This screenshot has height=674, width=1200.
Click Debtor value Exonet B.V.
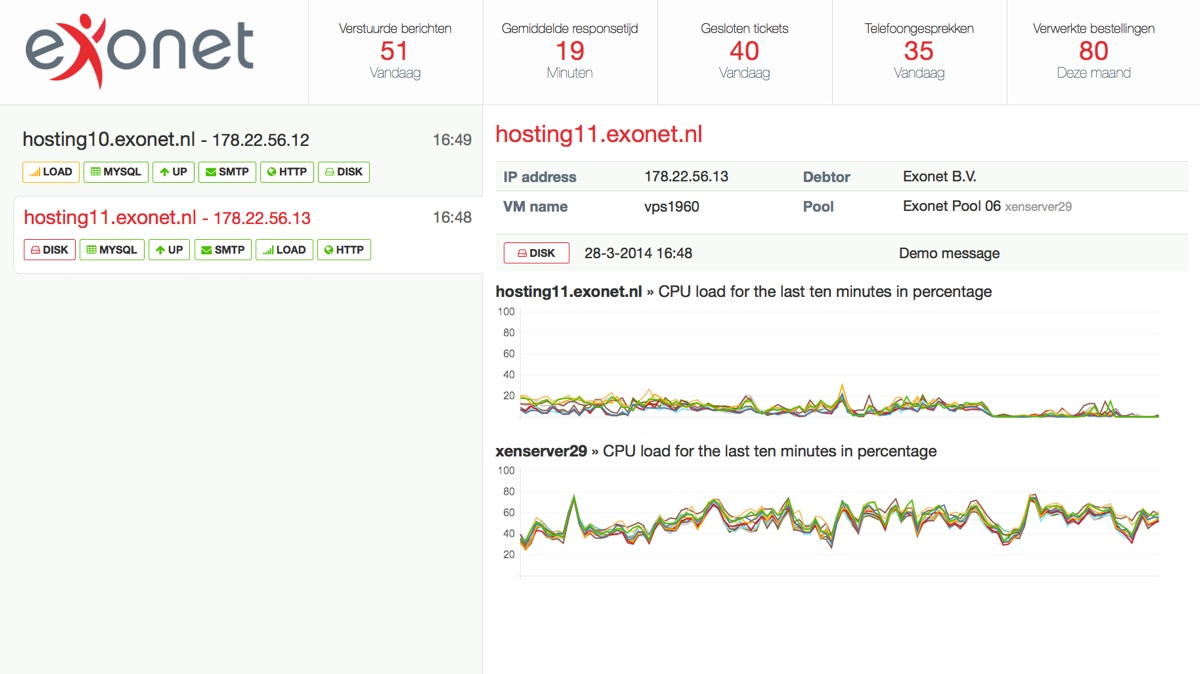coord(939,177)
